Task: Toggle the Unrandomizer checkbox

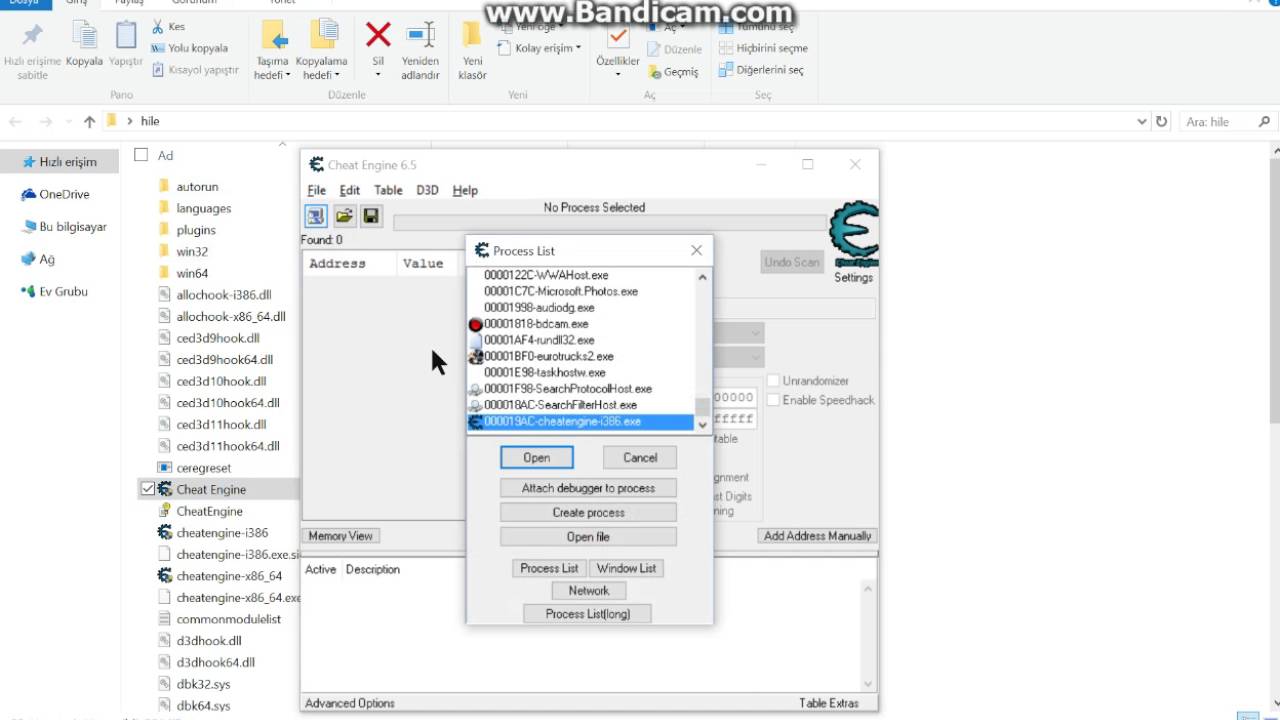Action: click(773, 381)
